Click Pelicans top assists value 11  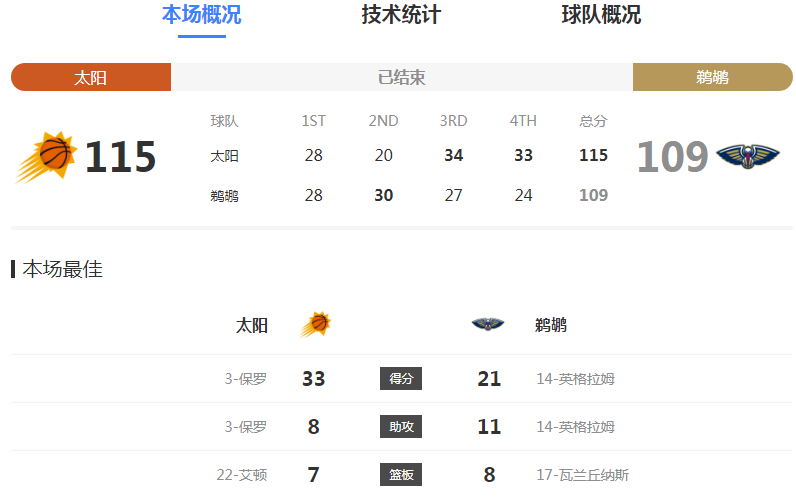[489, 426]
